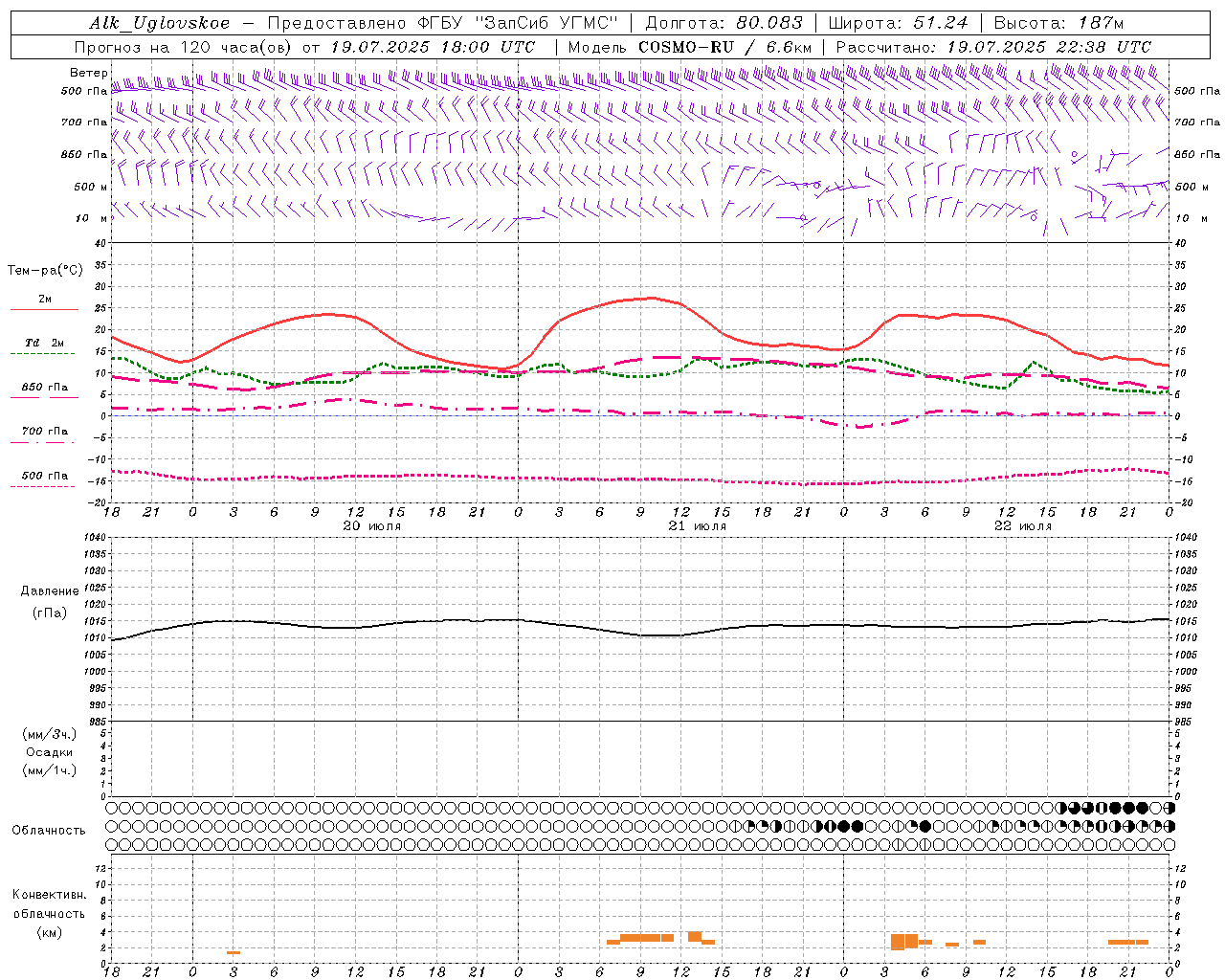Click the Тем-ра(°C) temperature panel label
1225x980 pixels.
pos(45,271)
